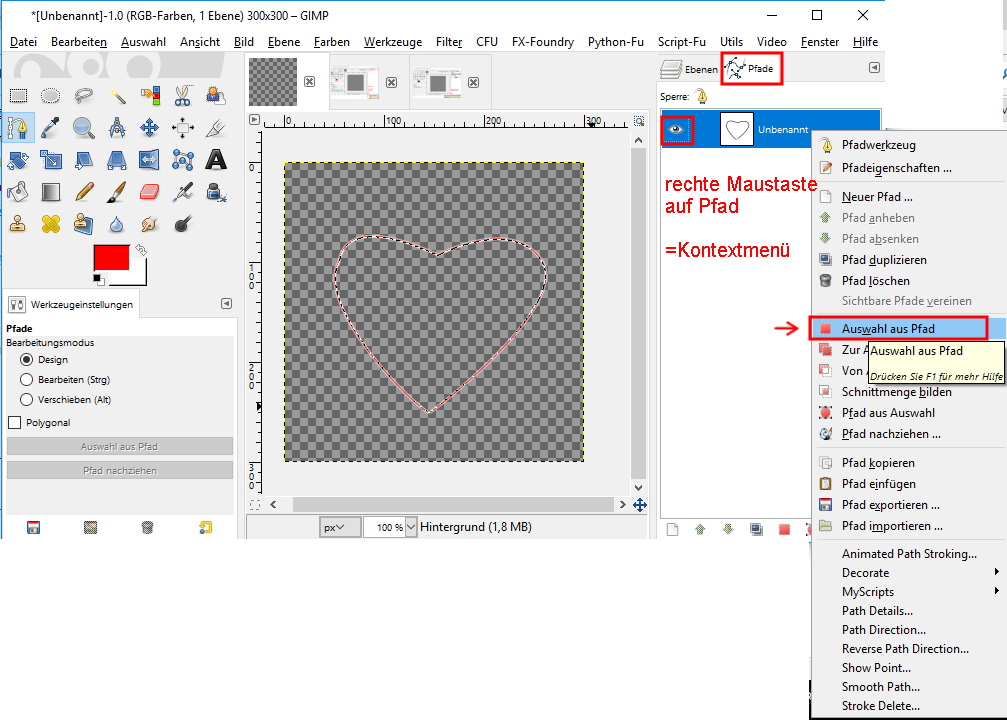Image resolution: width=1007 pixels, height=720 pixels.
Task: Enable the Polygonal checkbox
Action: [x=14, y=423]
